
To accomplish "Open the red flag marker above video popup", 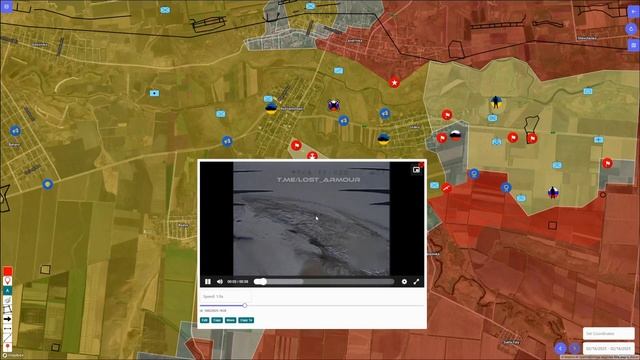I will click(296, 145).
